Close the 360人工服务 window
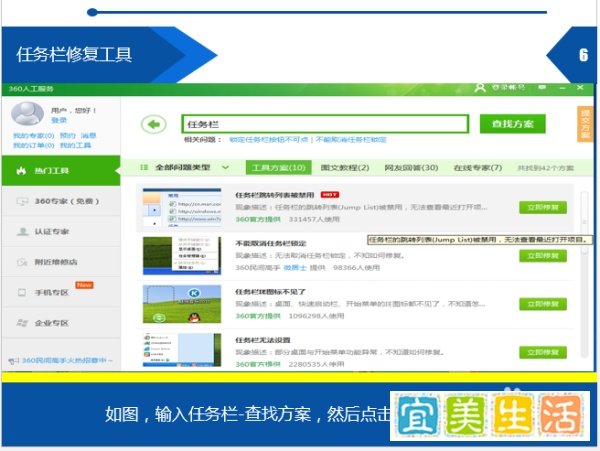Image resolution: width=600 pixels, height=451 pixels. tap(580, 88)
